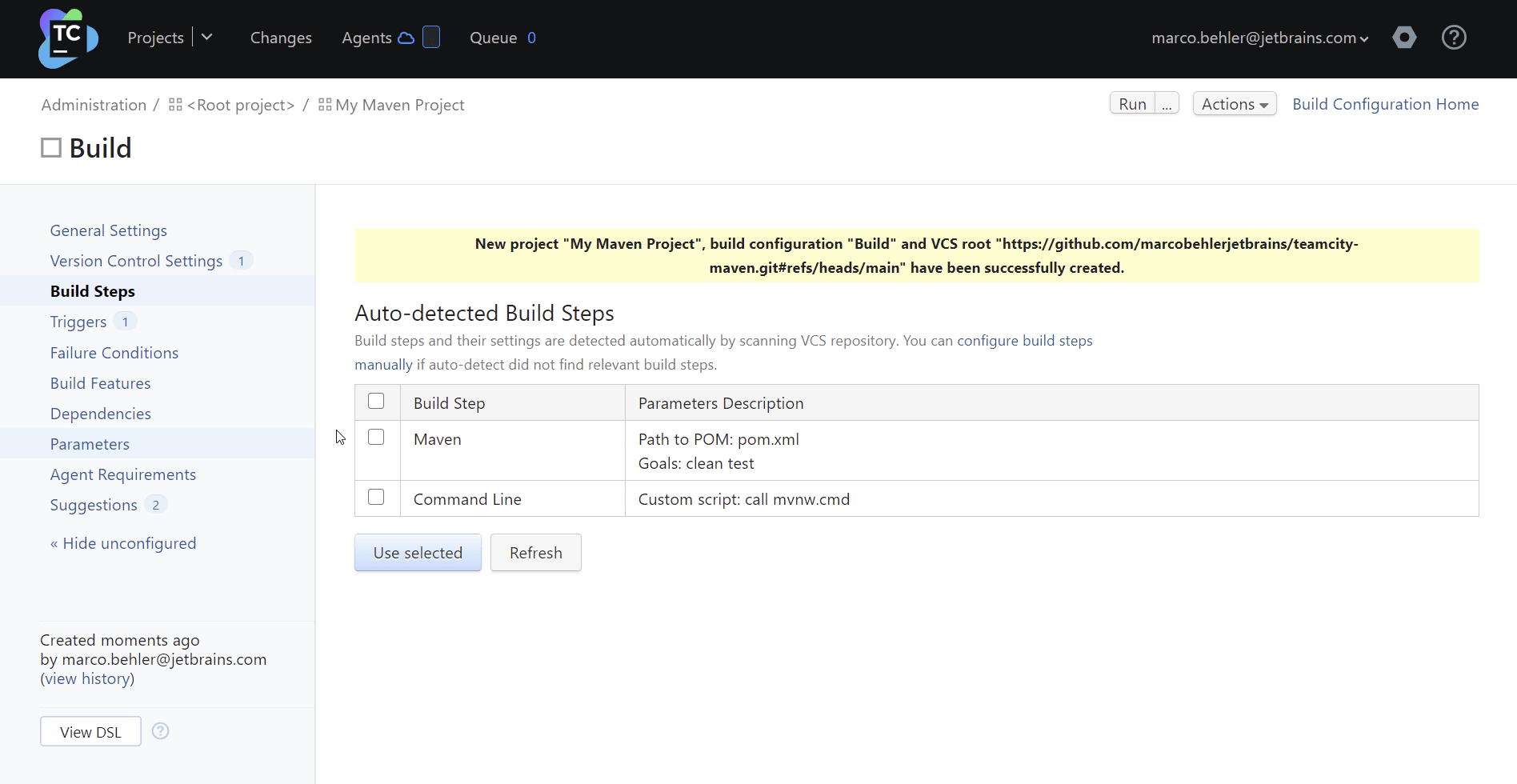
Task: Check the Command Line build step checkbox
Action: (x=376, y=498)
